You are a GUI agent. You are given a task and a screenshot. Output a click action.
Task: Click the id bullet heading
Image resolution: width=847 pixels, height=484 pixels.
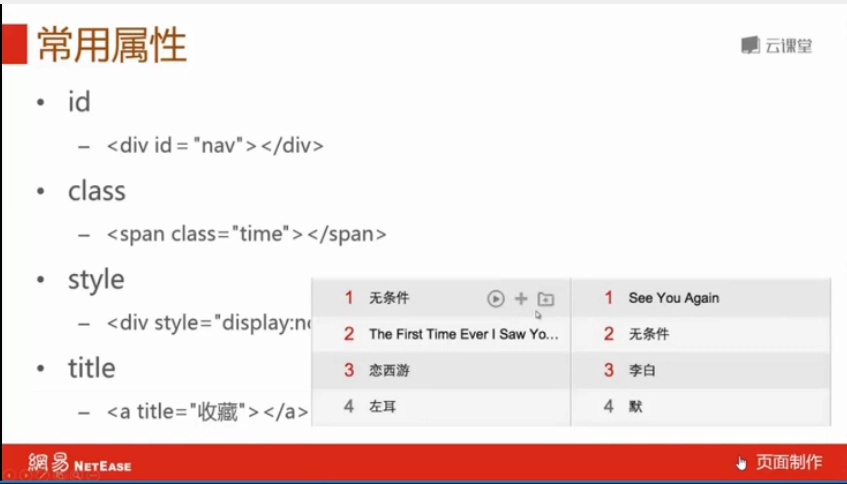click(x=79, y=102)
